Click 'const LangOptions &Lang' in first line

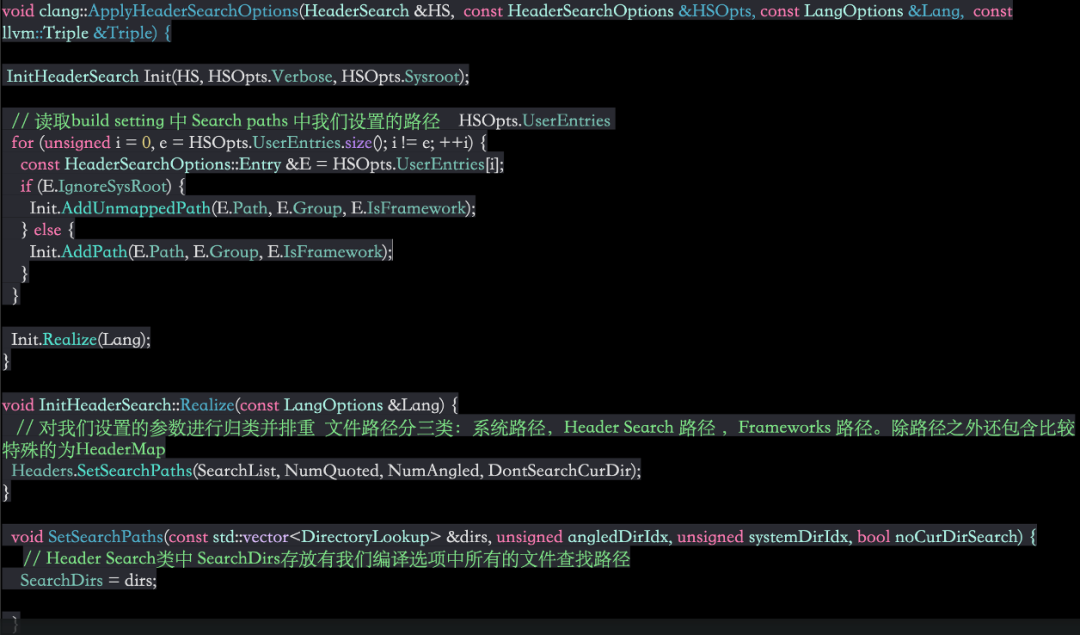point(860,11)
